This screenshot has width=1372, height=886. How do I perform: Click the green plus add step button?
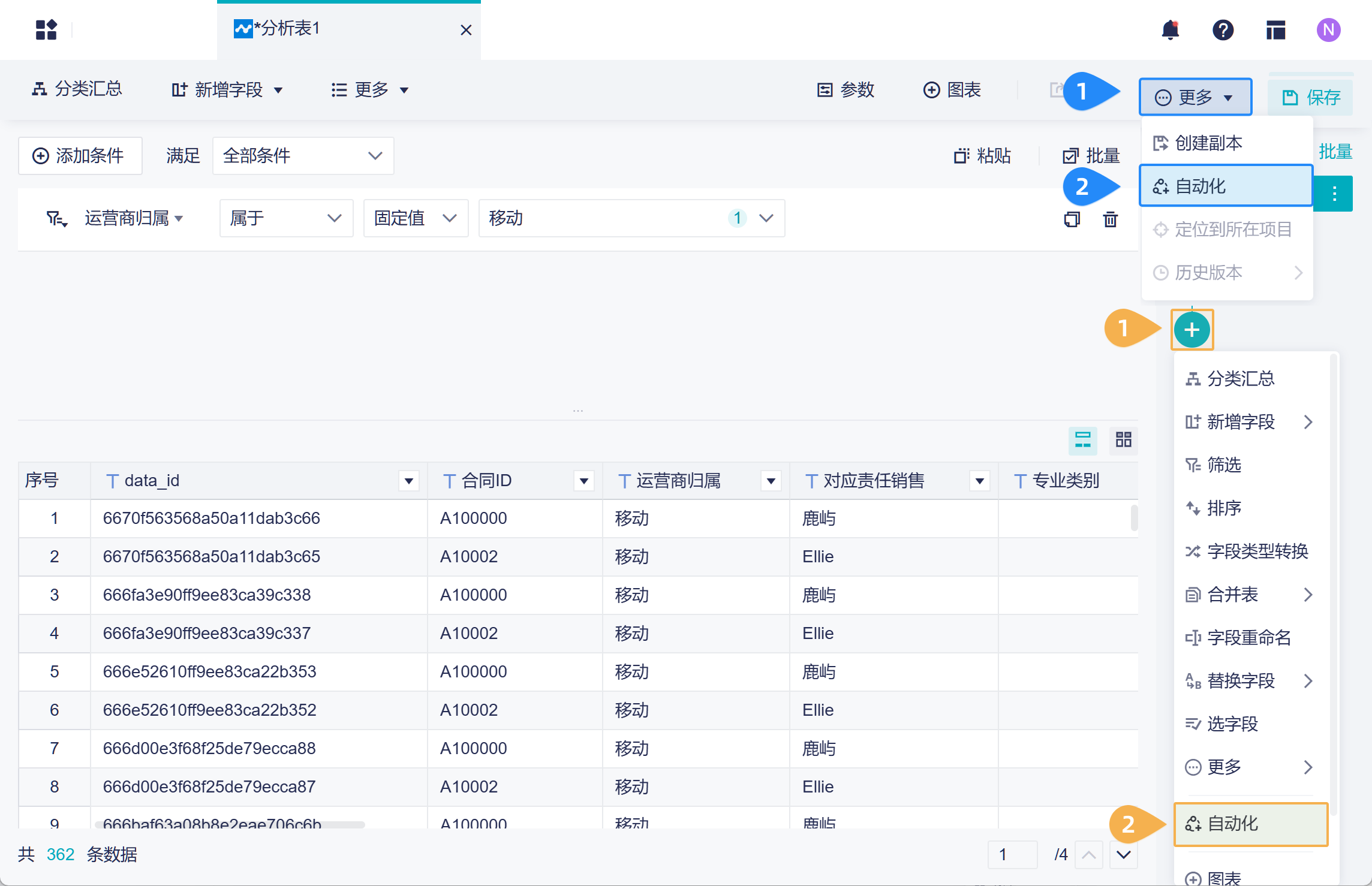click(1192, 330)
